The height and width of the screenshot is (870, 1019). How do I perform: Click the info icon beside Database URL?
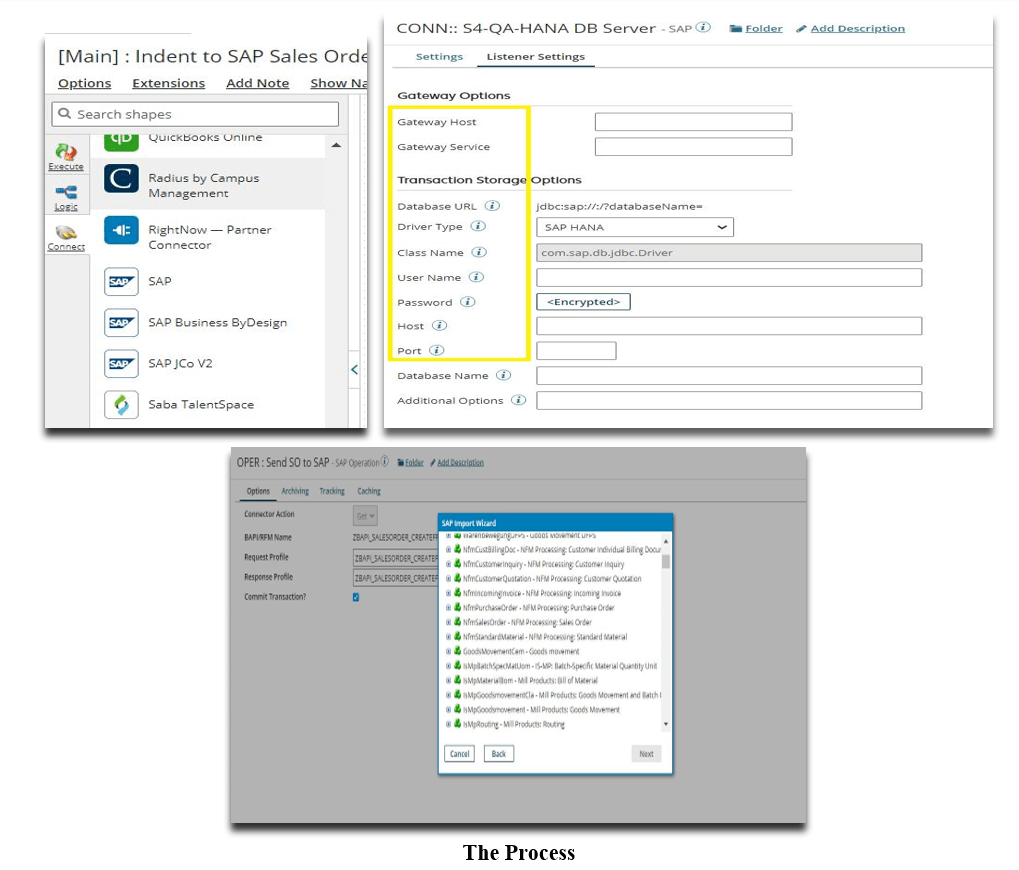coord(492,205)
